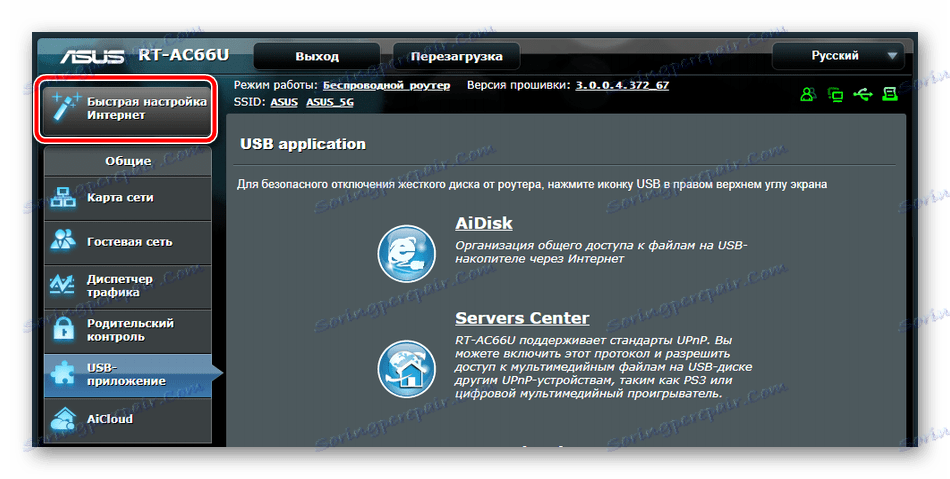950x479 pixels.
Task: Click the AiDisk description text
Action: [x=601, y=252]
